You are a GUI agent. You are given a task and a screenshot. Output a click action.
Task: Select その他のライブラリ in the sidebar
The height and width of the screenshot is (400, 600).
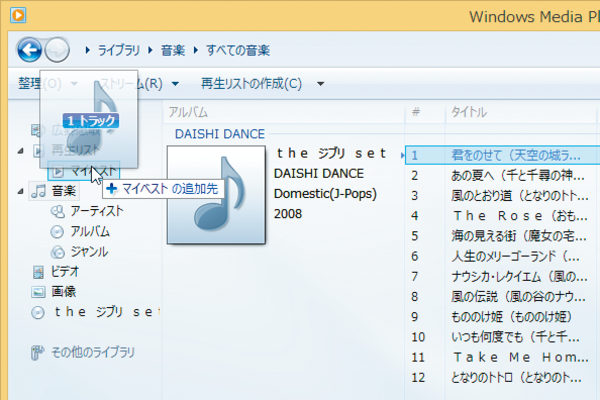pos(93,352)
